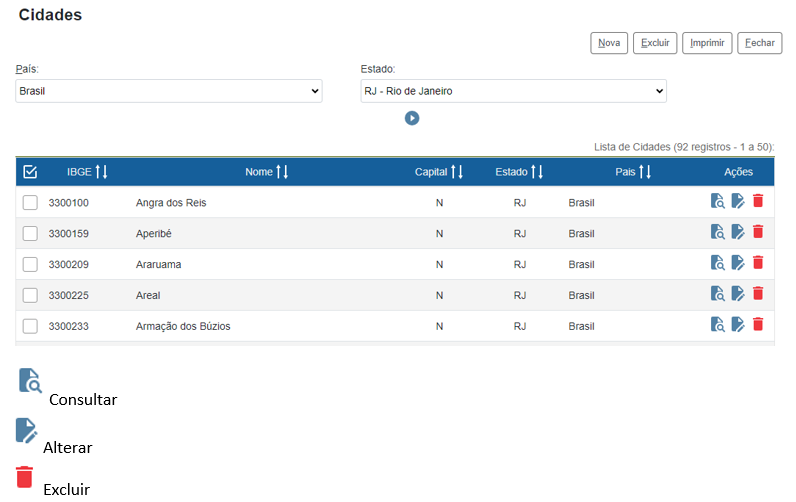
Task: Tick the checkbox for Armação dos Búzios
Action: (x=30, y=326)
